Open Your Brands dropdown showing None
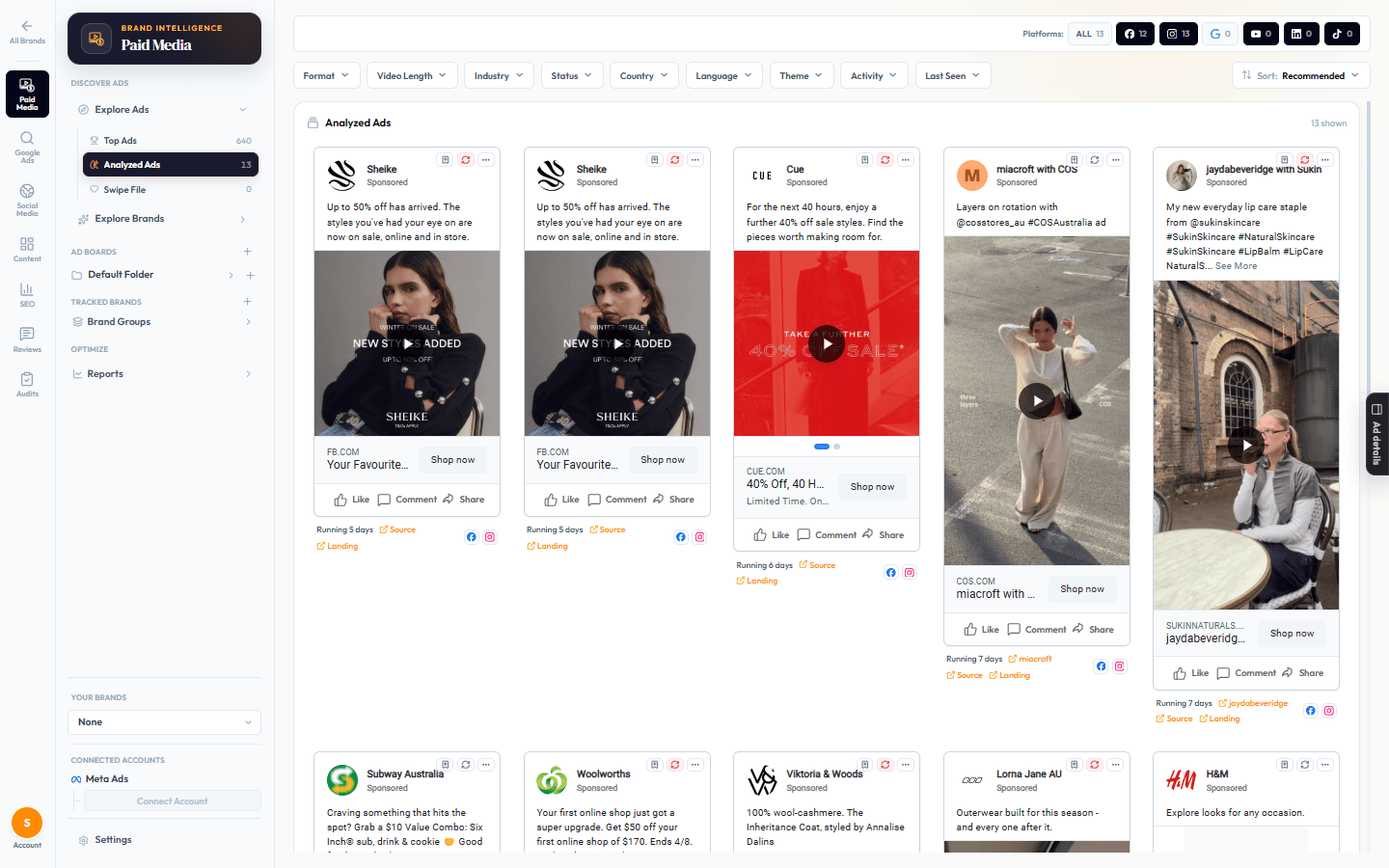Screen dimensions: 1389x868 point(164,722)
